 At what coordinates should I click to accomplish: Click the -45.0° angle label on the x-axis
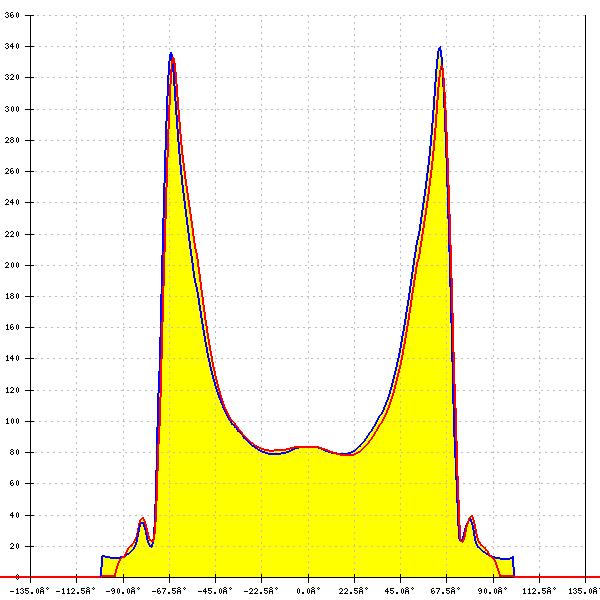[x=215, y=591]
